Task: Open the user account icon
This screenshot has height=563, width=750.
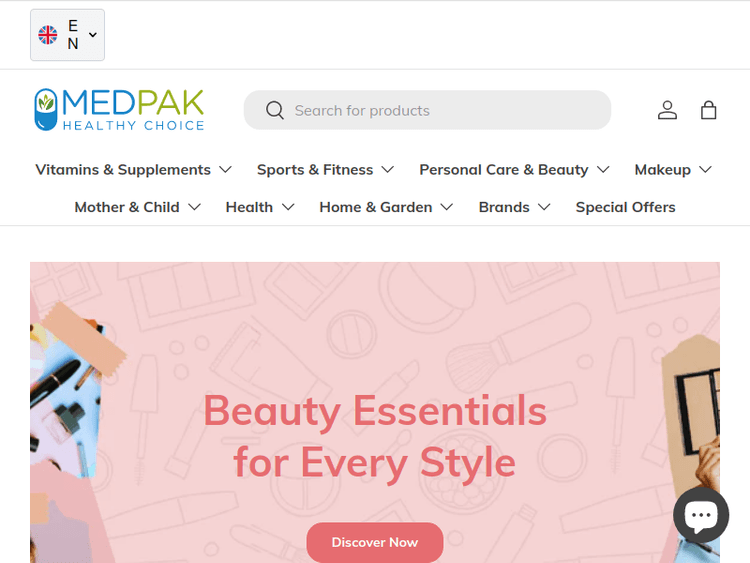Action: point(667,110)
